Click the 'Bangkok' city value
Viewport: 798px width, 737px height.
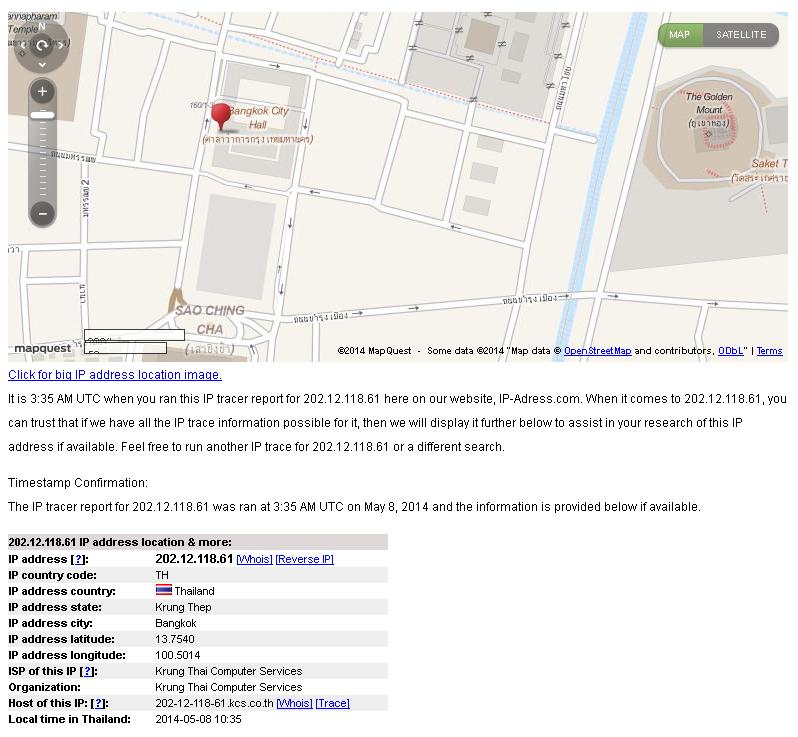pyautogui.click(x=176, y=623)
